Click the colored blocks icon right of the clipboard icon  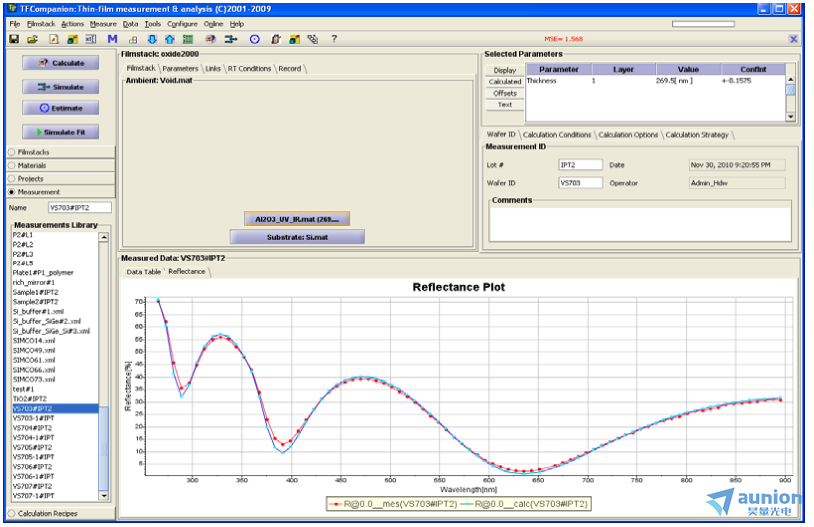(x=294, y=39)
